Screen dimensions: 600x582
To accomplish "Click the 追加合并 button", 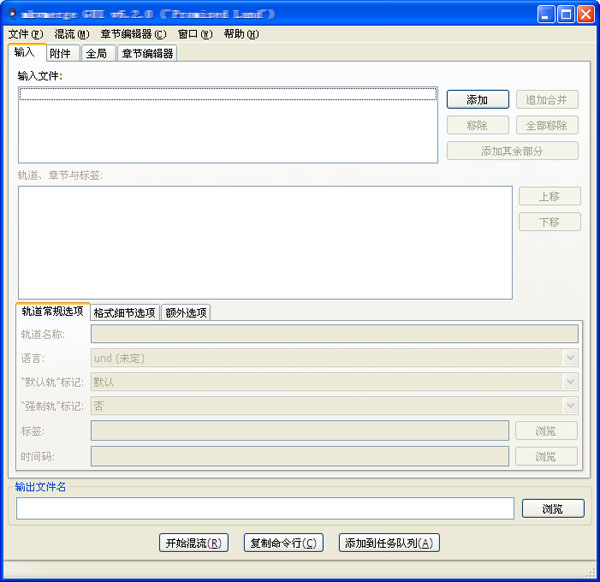I will [x=547, y=100].
